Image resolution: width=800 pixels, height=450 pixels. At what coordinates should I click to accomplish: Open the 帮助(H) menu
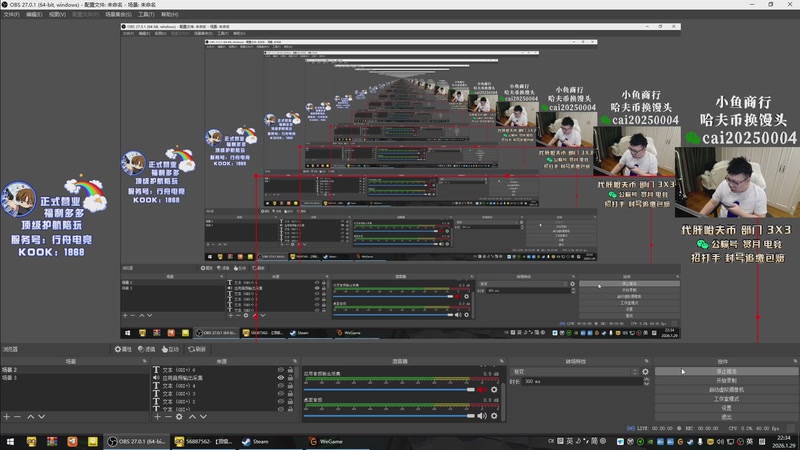169,14
